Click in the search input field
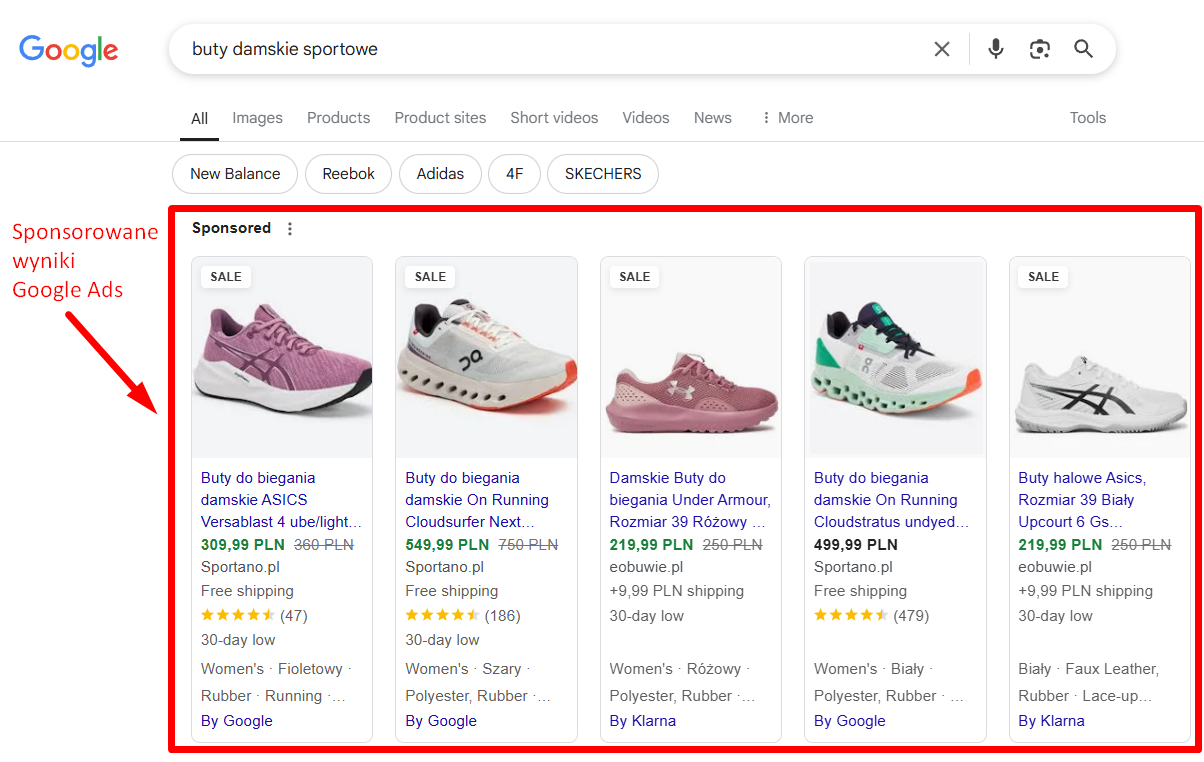Viewport: 1204px width, 762px height. point(550,49)
